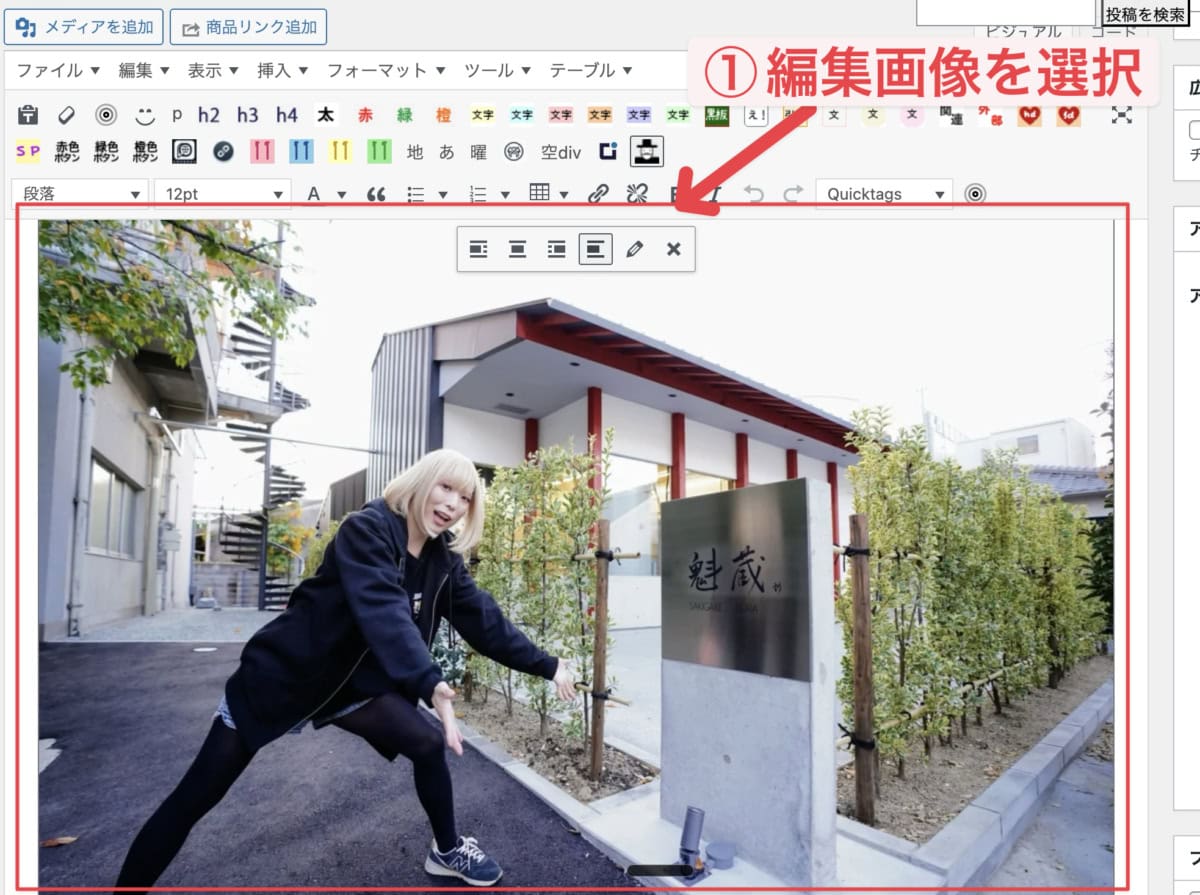Toggle fullscreen editor mode icon

click(1122, 115)
